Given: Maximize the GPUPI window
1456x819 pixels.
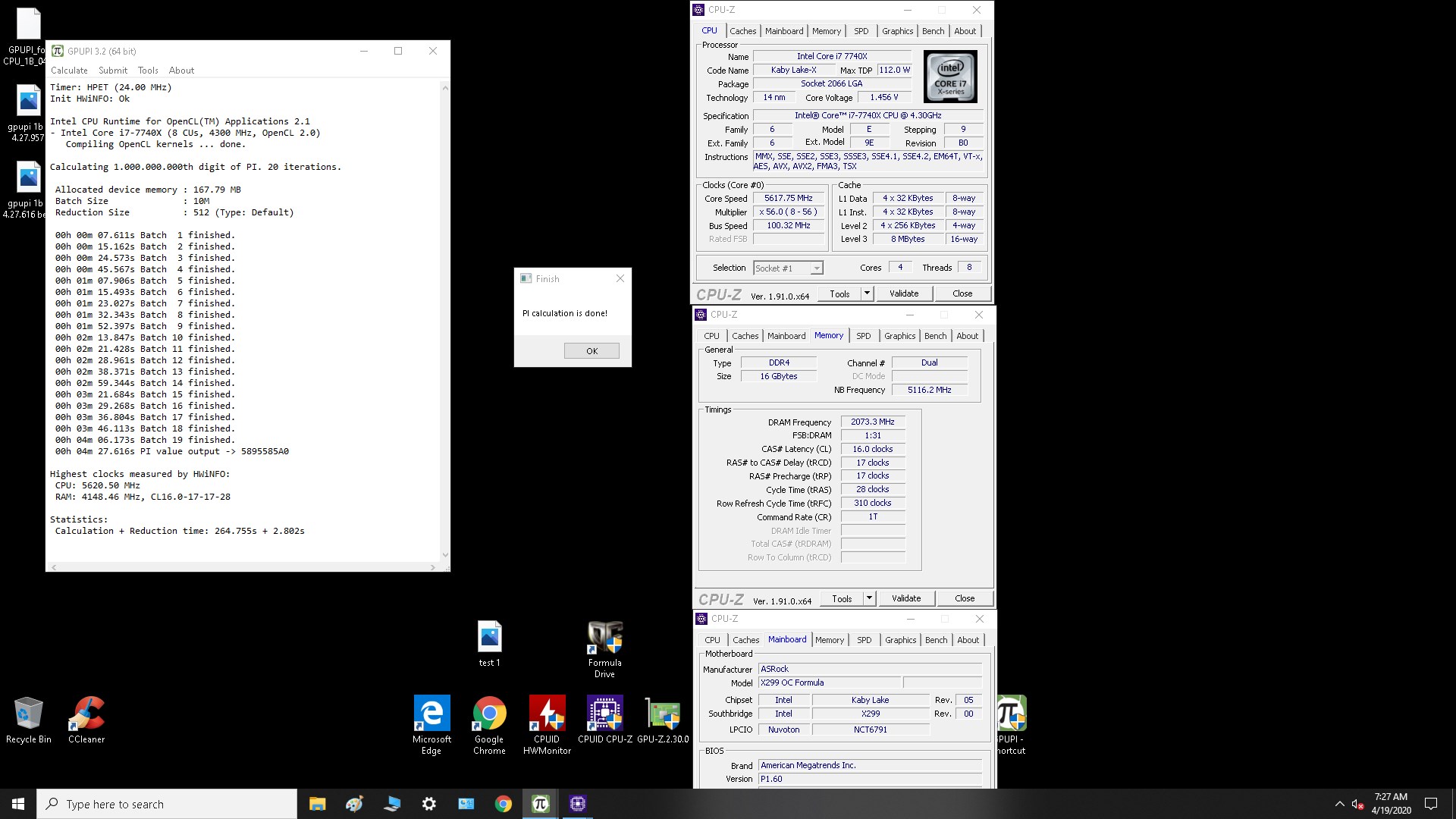Looking at the screenshot, I should click(x=398, y=51).
